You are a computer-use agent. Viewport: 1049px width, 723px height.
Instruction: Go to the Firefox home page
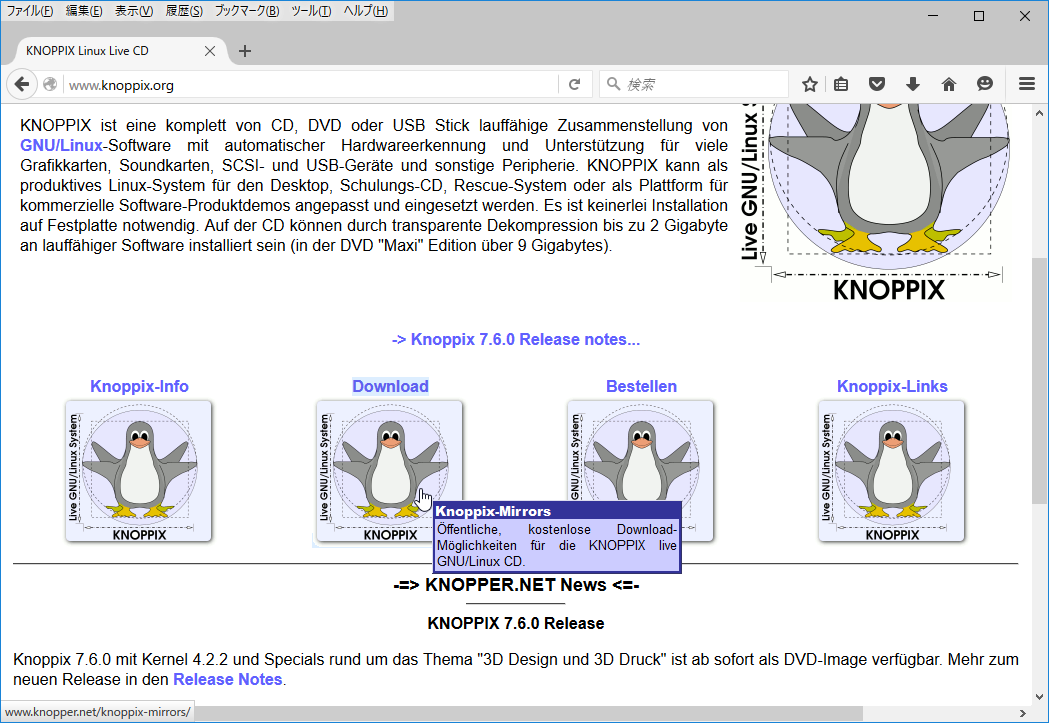tap(949, 84)
